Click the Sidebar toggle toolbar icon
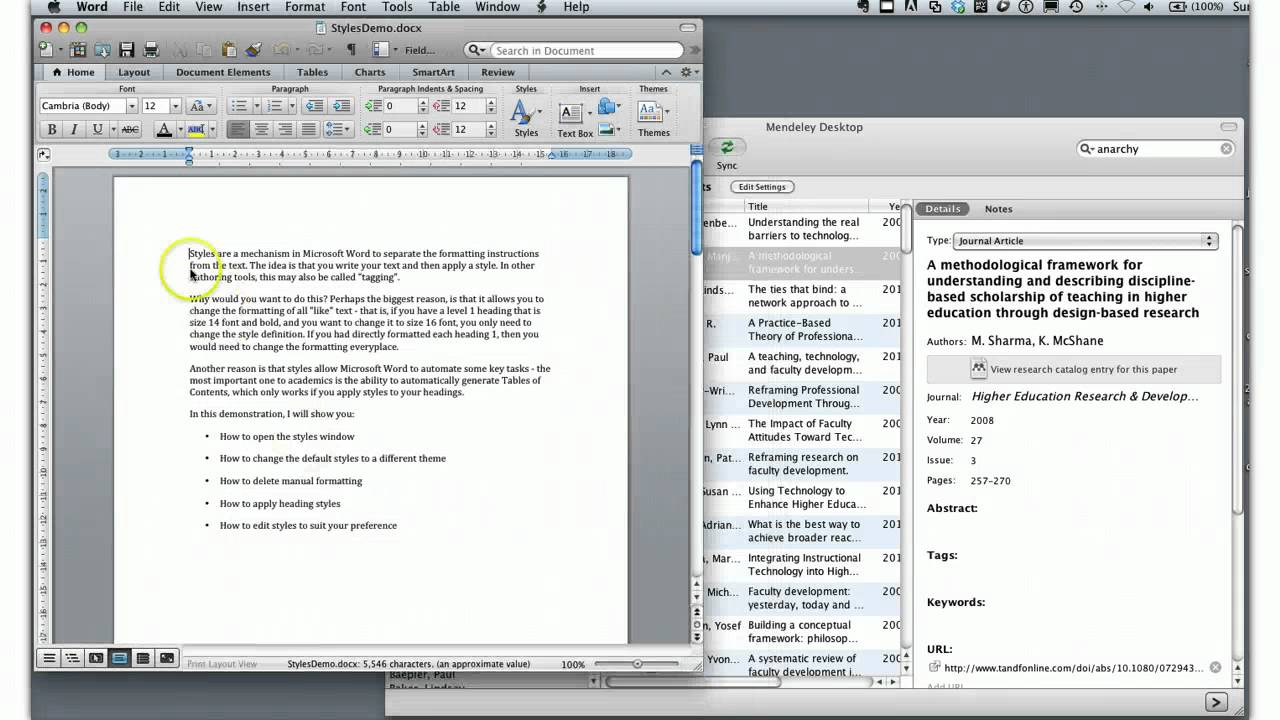 tap(381, 49)
